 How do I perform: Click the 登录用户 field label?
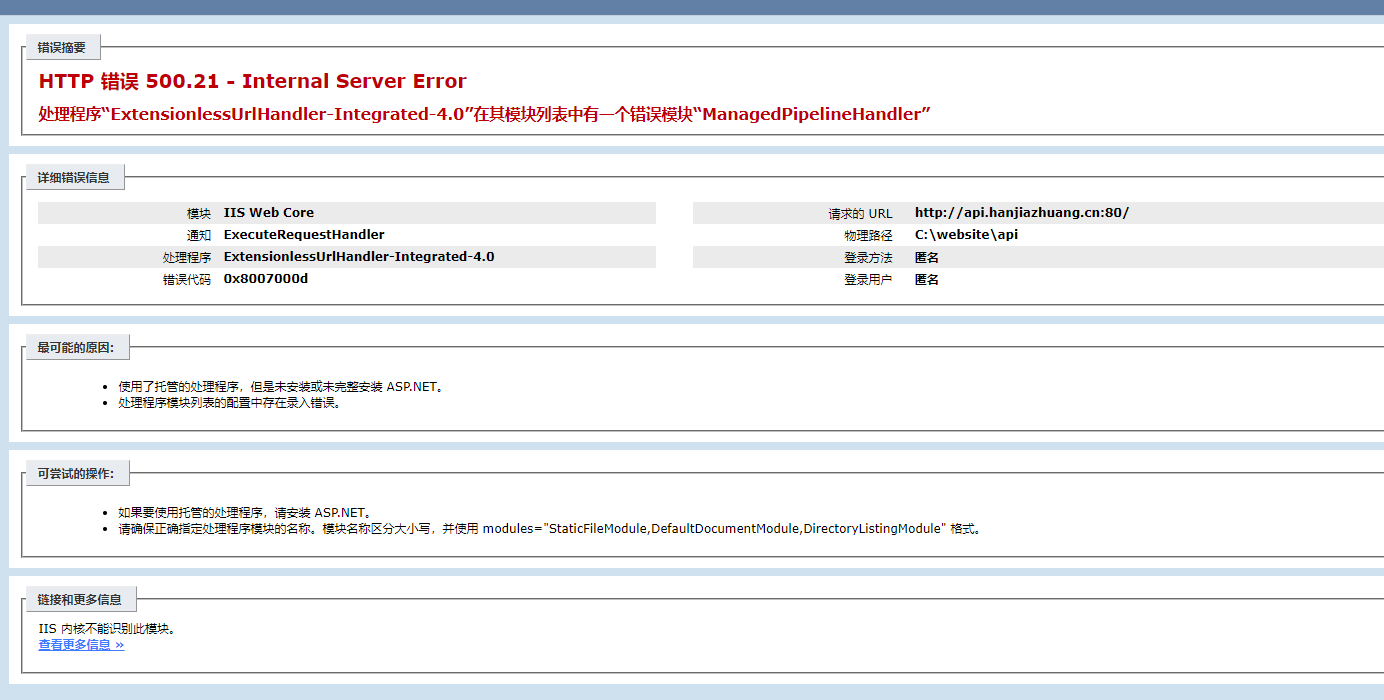868,280
